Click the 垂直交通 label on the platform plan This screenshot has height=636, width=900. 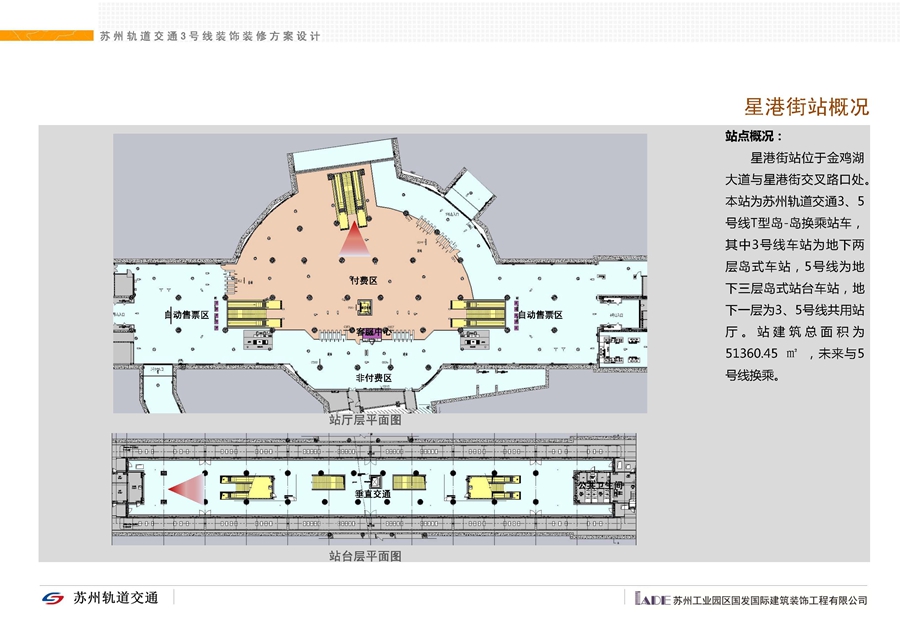tap(373, 494)
